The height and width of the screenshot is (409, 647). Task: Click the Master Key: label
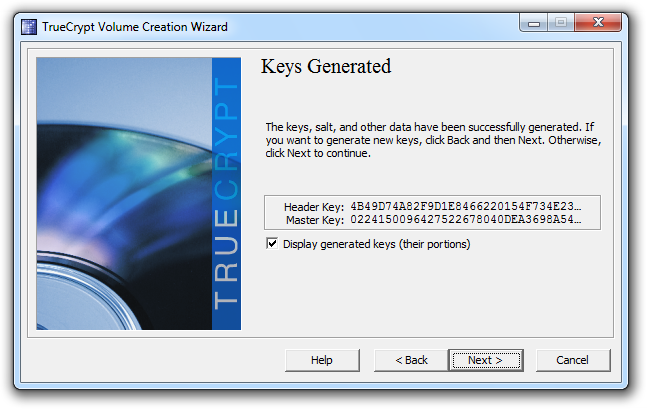tap(315, 220)
